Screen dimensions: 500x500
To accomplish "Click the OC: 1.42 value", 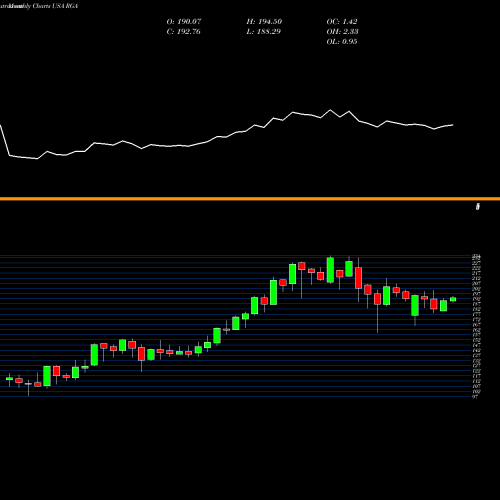I will tap(342, 22).
